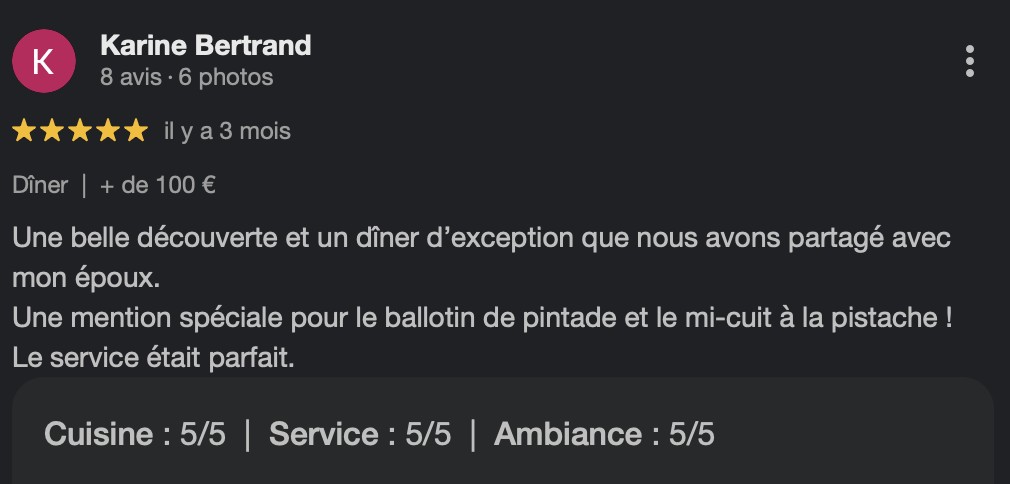Click the first yellow rating star
1010x484 pixels.
pos(24,131)
